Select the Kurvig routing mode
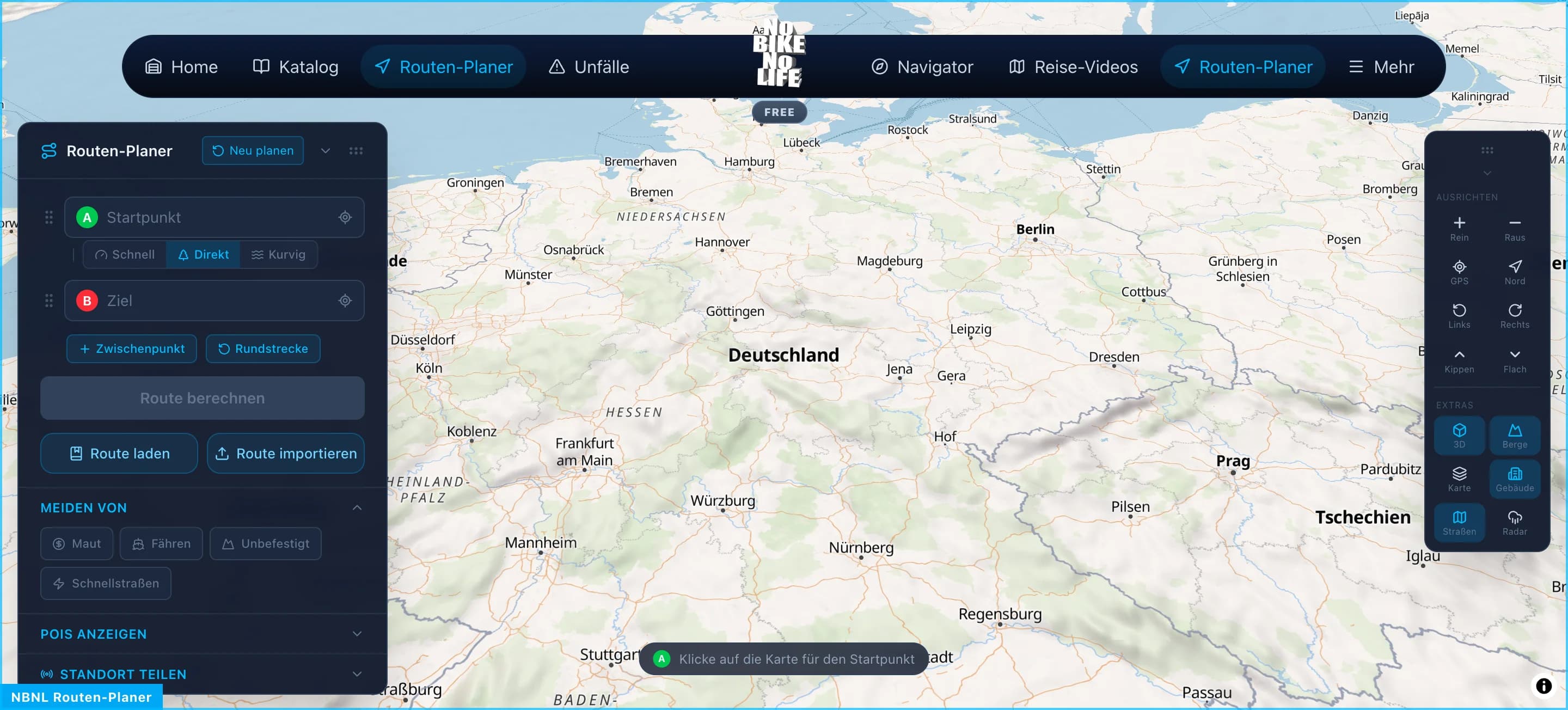The image size is (1568, 710). [278, 254]
